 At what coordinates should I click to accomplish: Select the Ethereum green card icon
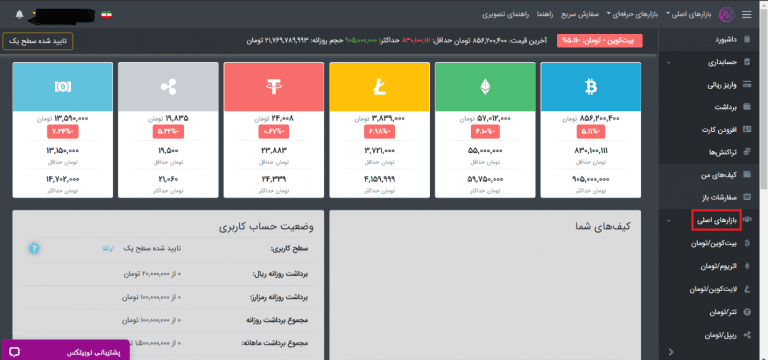click(x=485, y=87)
